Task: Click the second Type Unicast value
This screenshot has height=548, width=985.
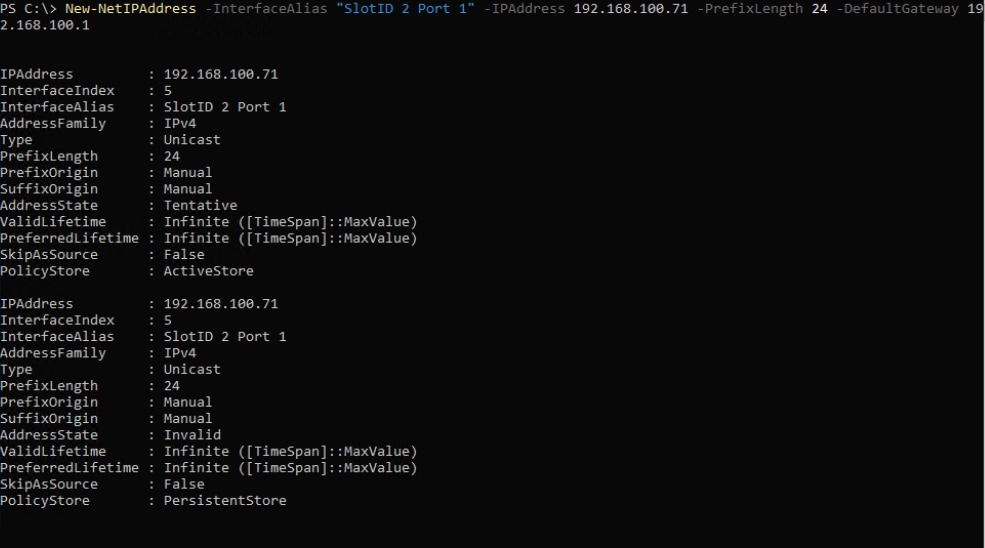Action: point(192,370)
